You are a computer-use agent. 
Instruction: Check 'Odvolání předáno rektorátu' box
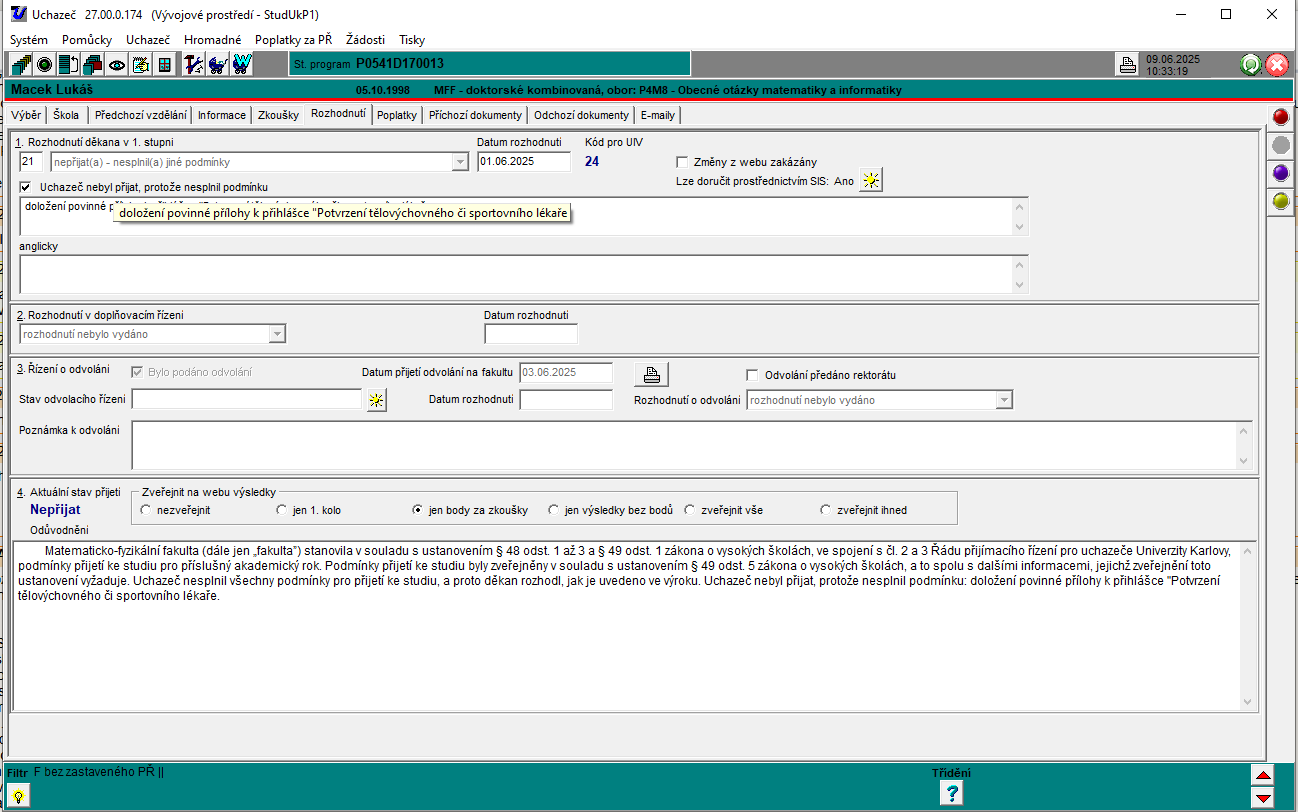[752, 375]
